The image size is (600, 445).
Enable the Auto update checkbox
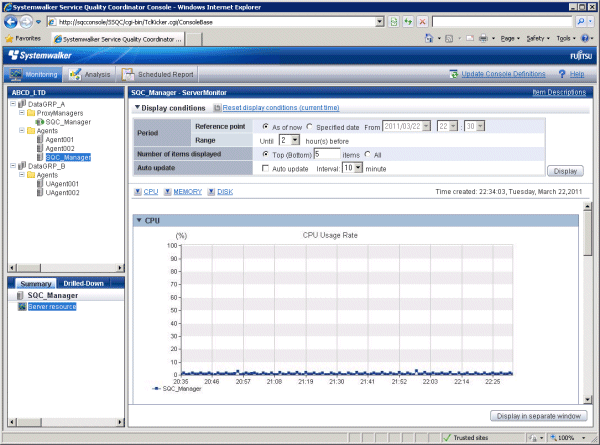[265, 168]
